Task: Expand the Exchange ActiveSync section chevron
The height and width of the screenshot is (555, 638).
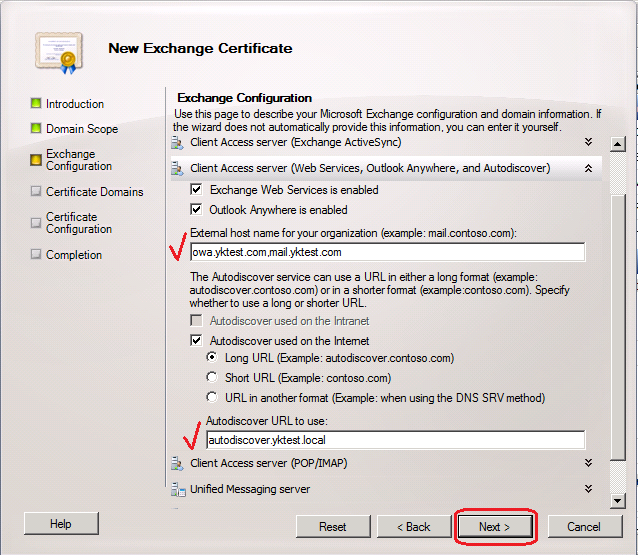Action: [x=589, y=144]
